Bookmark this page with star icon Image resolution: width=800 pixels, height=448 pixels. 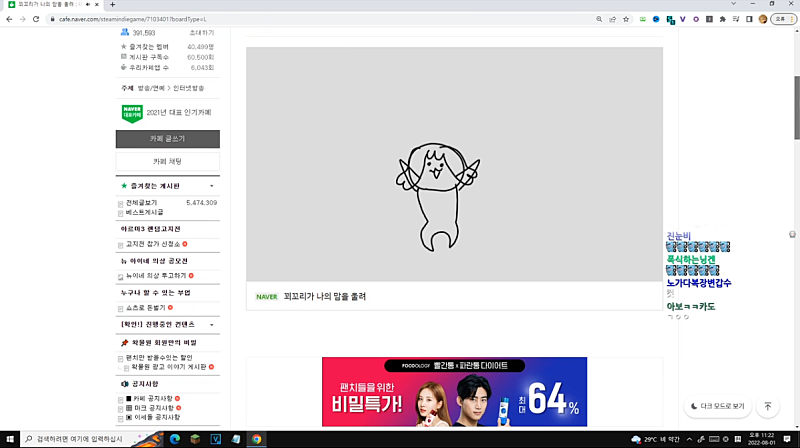[627, 18]
